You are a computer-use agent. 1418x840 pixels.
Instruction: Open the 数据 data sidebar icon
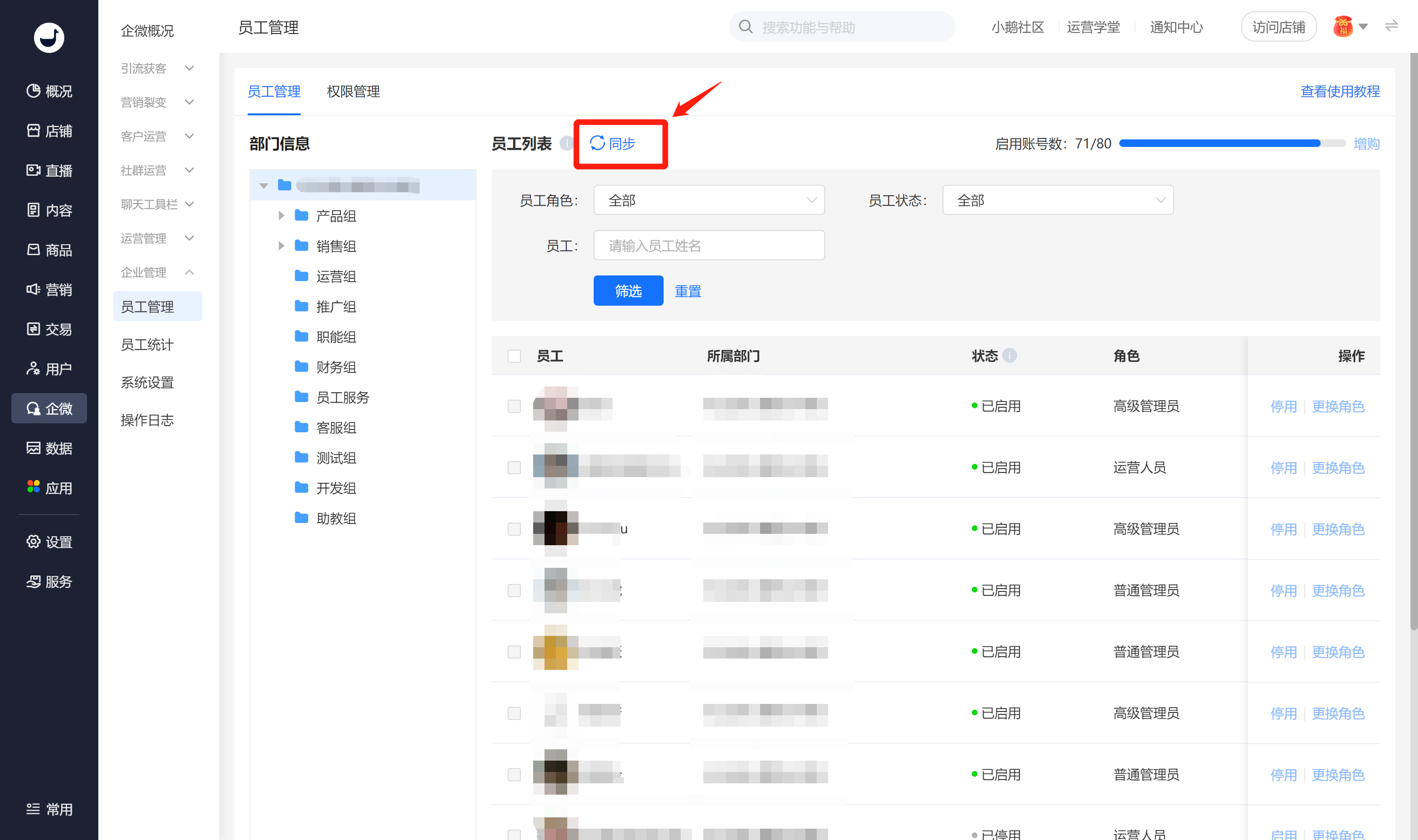point(34,448)
